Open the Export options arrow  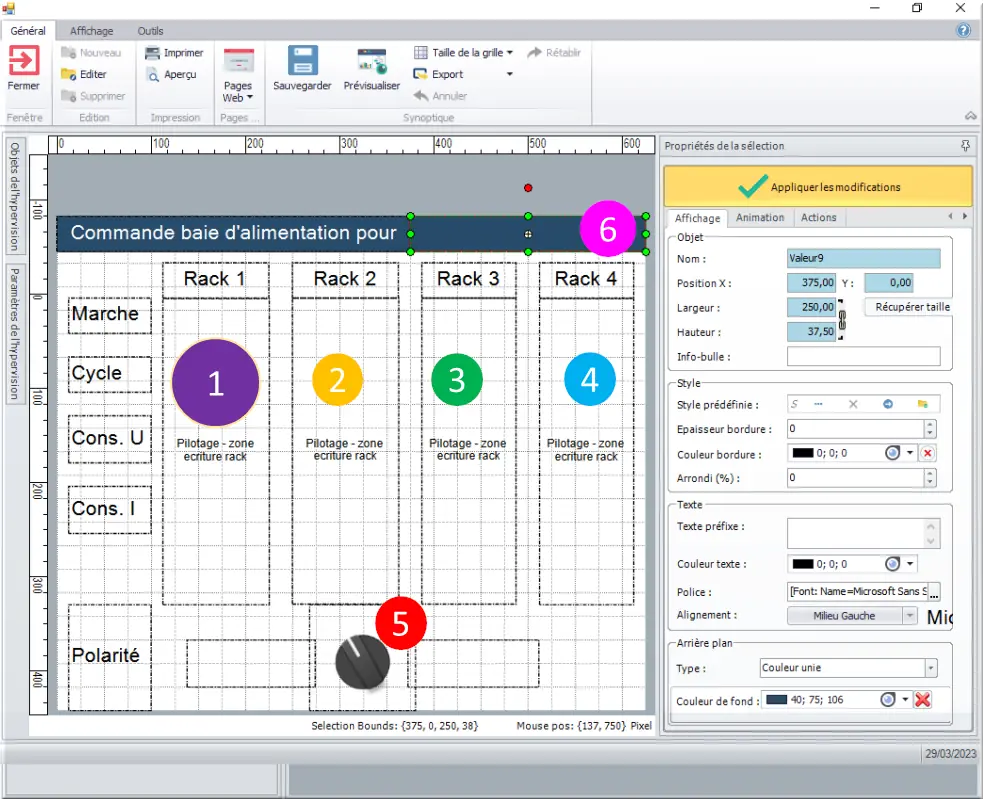[509, 74]
